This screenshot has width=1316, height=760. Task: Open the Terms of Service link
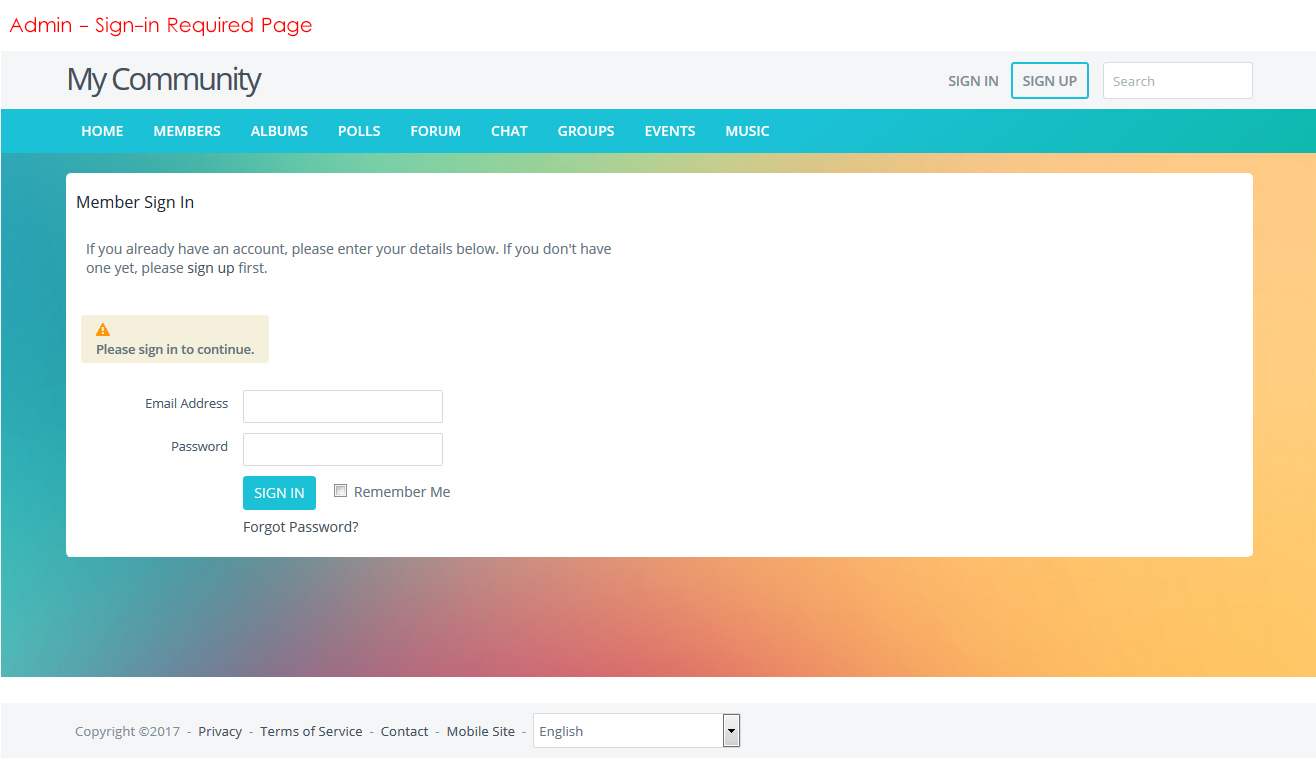[x=311, y=732]
